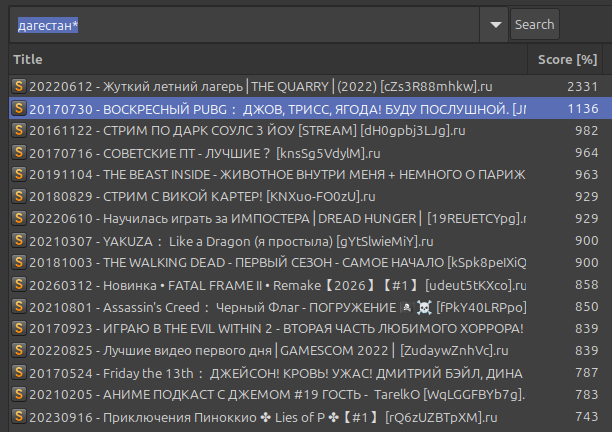Click the icon beside Friday the 13th row
Screen dimensions: 612x432
click(19, 373)
